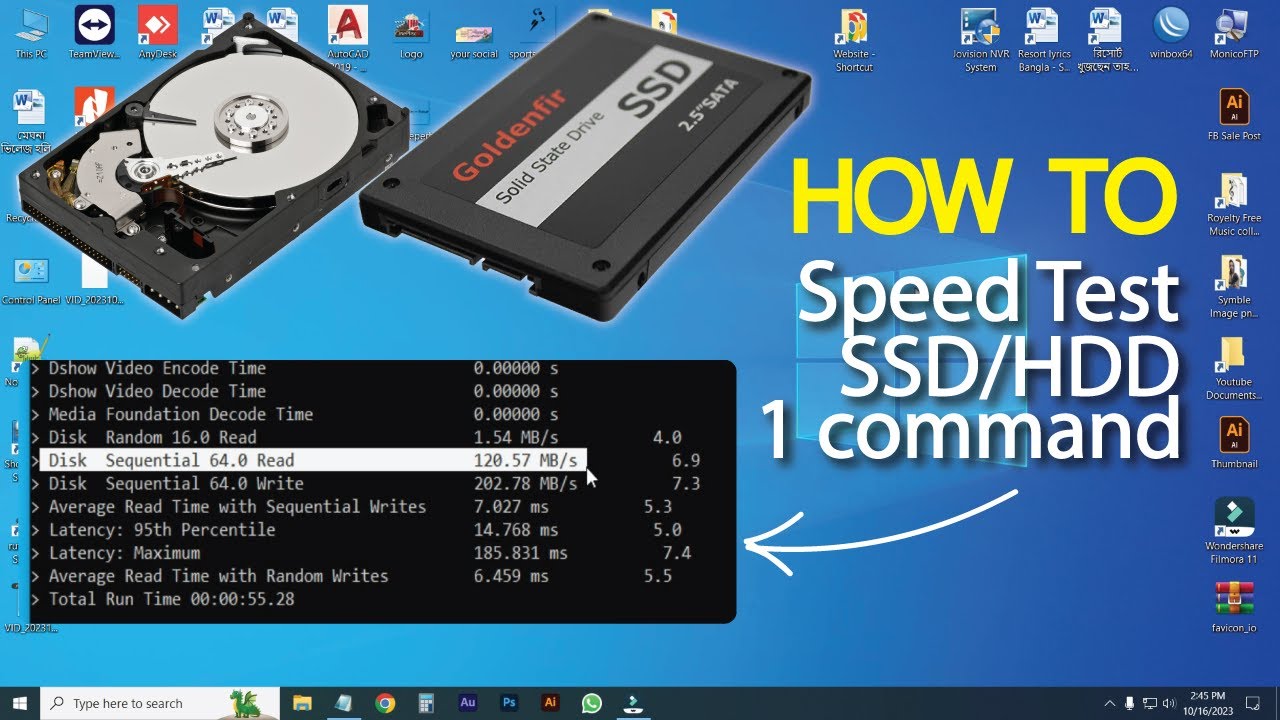Click 'Total Run Time 00:00:55.28' line
Image resolution: width=1280 pixels, height=720 pixels.
click(x=172, y=598)
